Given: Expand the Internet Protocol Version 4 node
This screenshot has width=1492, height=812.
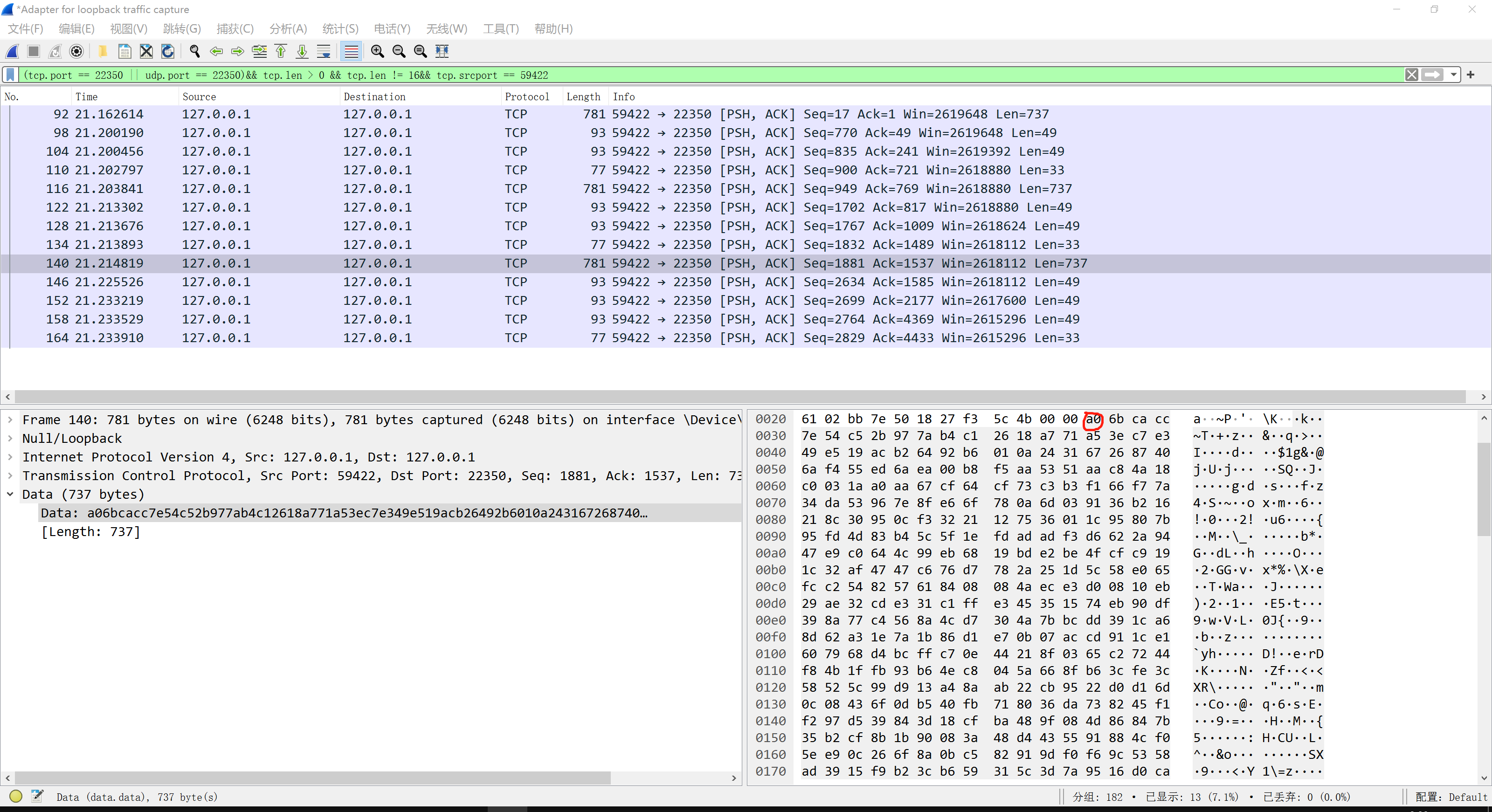Looking at the screenshot, I should click(x=10, y=457).
